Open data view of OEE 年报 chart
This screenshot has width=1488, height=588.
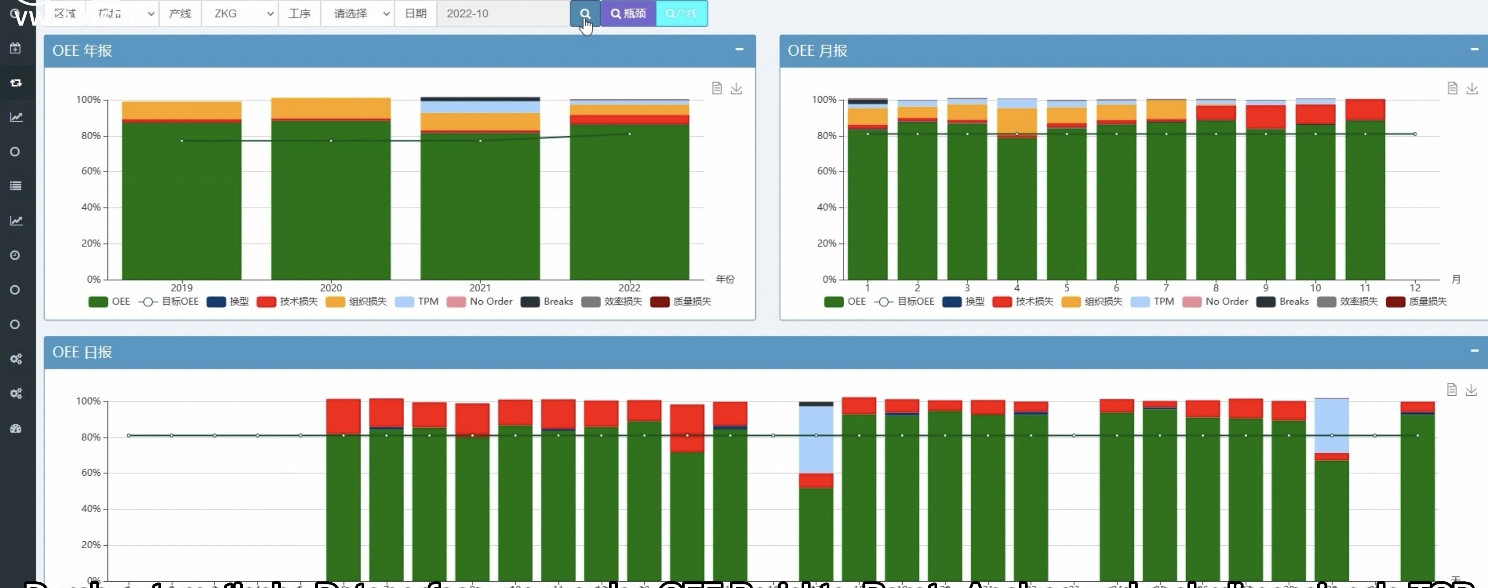coord(717,88)
